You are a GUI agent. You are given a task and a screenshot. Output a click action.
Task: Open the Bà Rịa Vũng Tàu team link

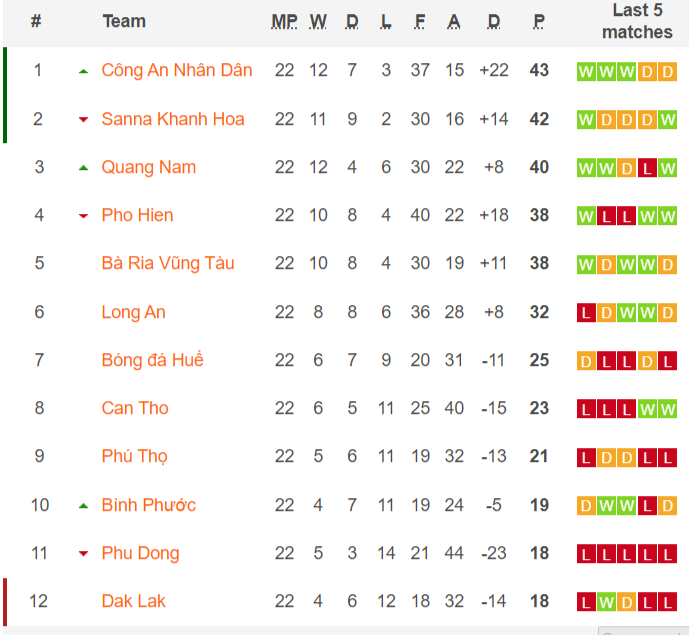pyautogui.click(x=167, y=263)
